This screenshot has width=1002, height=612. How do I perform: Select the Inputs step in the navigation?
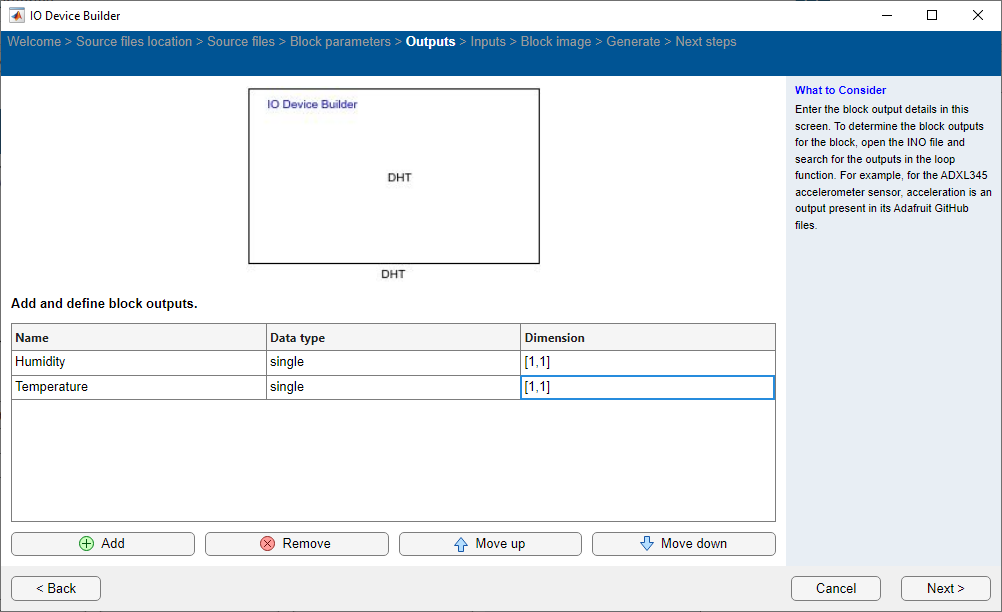tap(487, 41)
